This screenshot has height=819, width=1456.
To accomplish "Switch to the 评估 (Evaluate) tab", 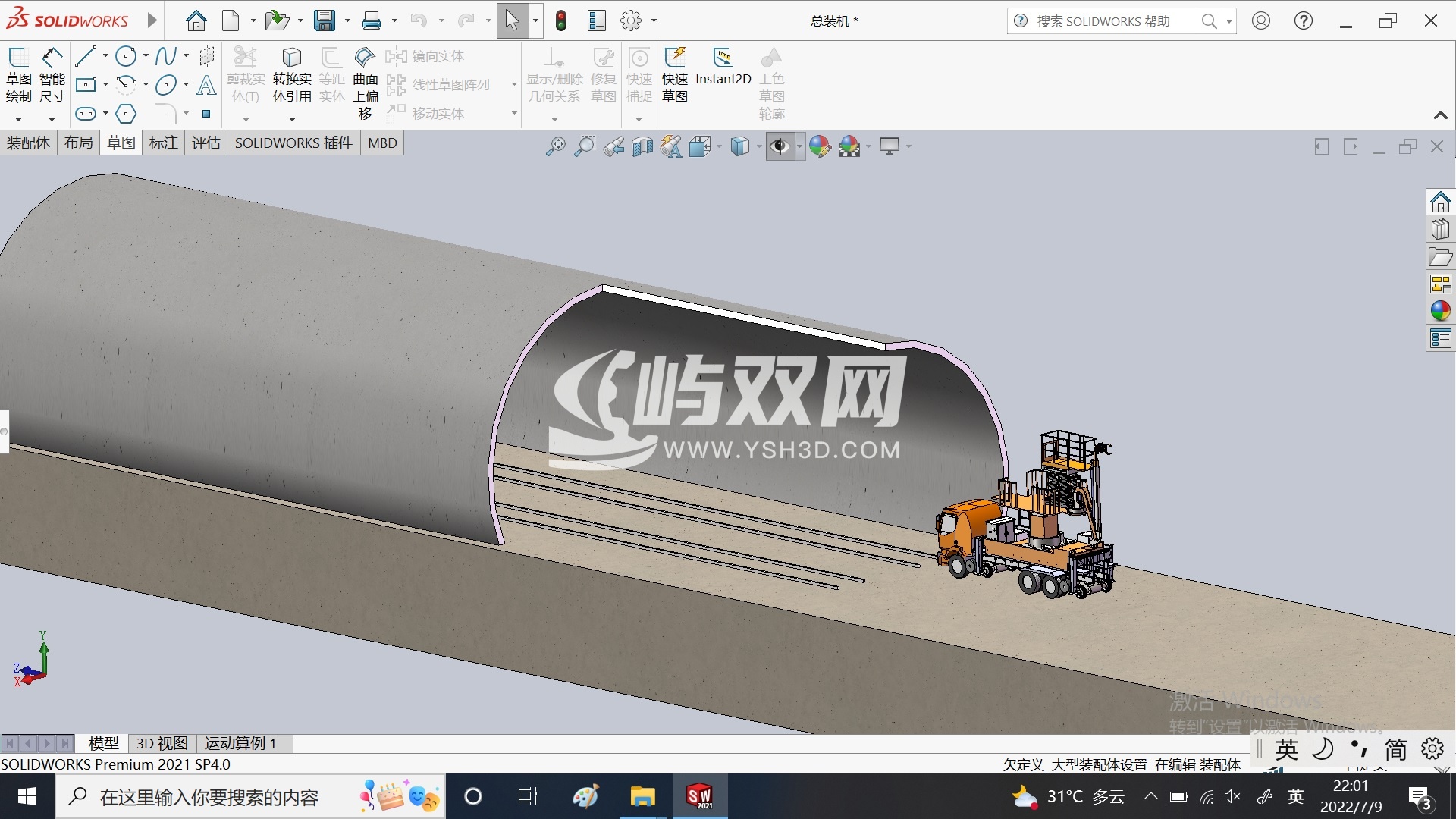I will tap(206, 143).
